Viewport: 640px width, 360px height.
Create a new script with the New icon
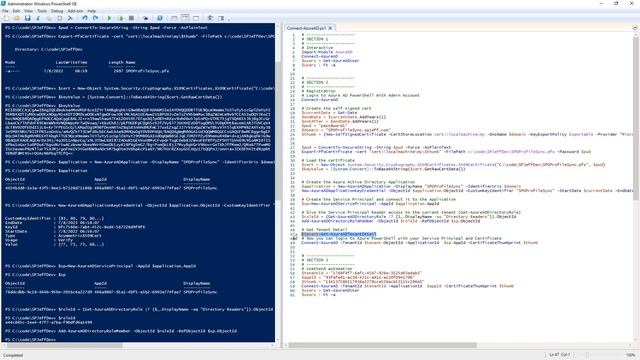(6, 18)
